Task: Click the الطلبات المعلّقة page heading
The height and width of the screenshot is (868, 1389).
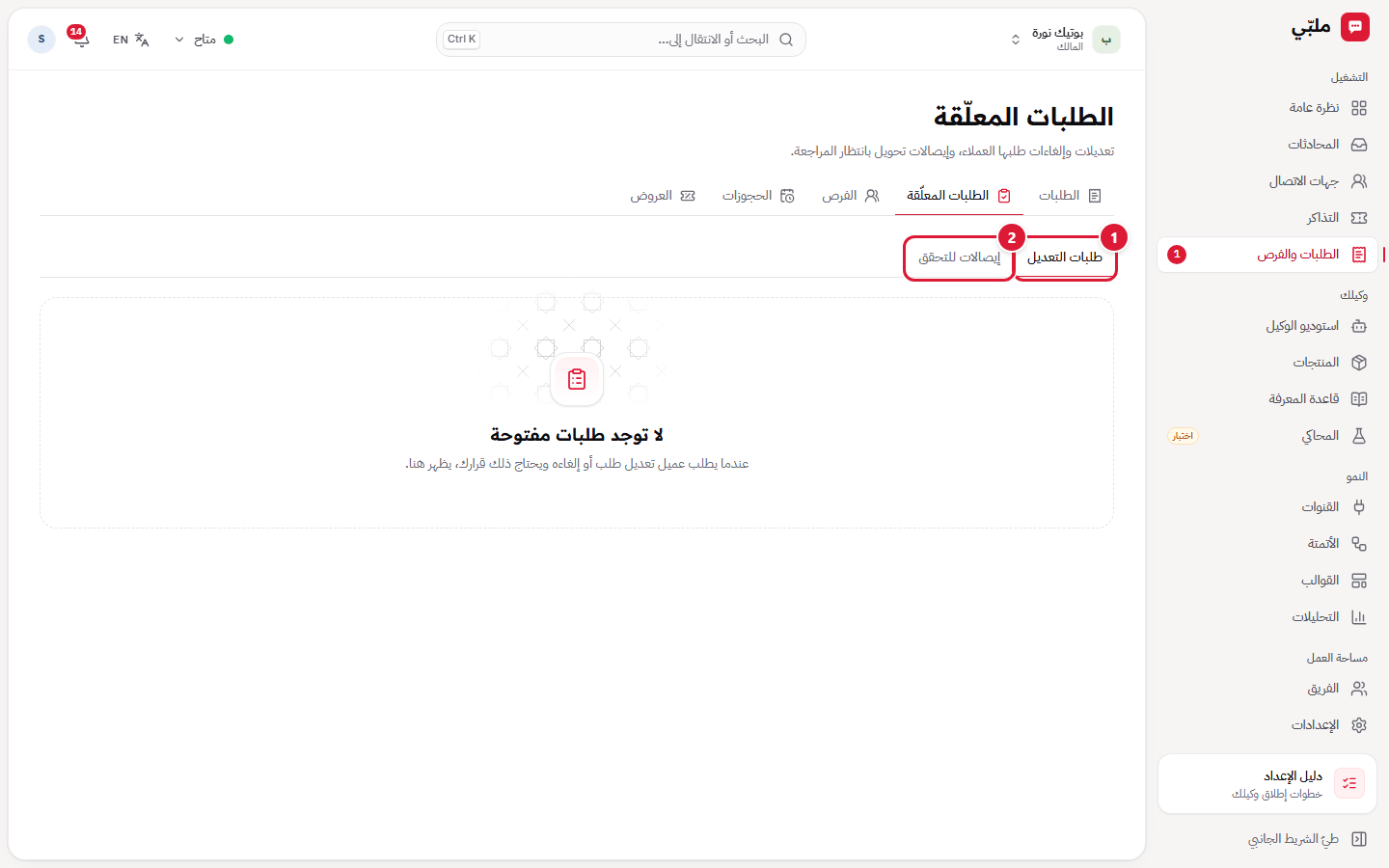Action: [1023, 117]
